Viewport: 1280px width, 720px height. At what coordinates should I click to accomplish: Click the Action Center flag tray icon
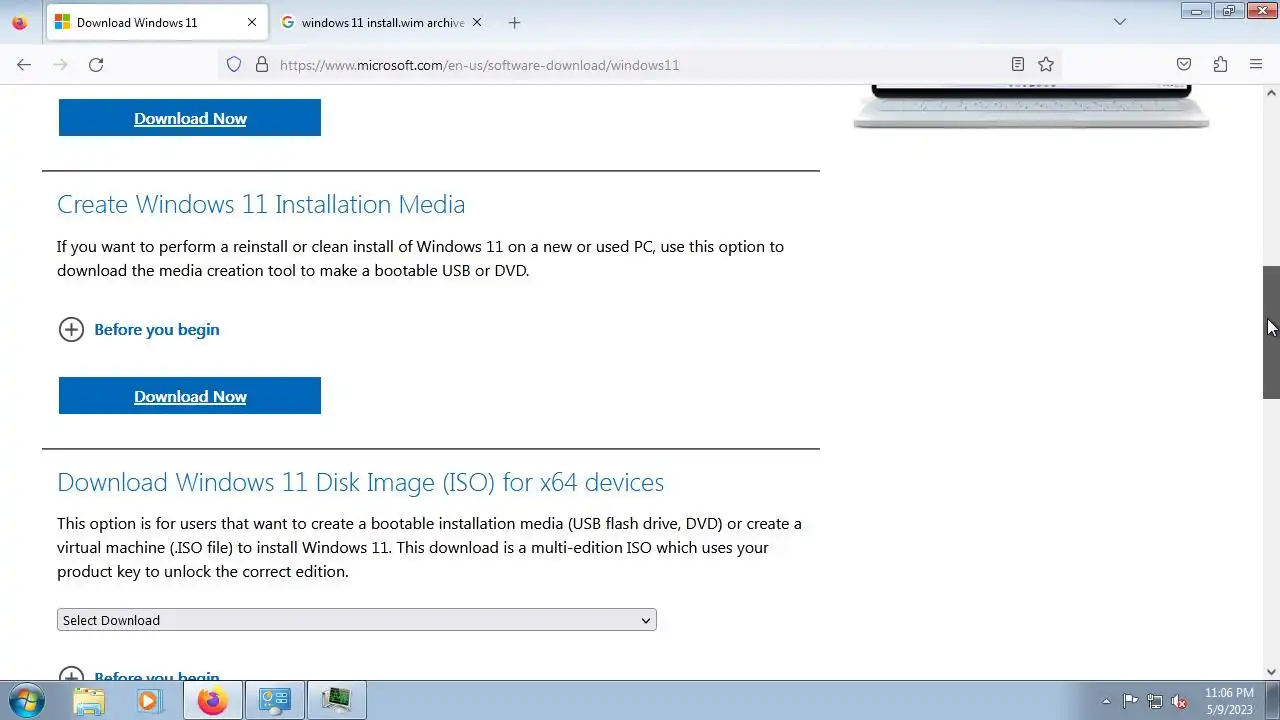tap(1130, 701)
